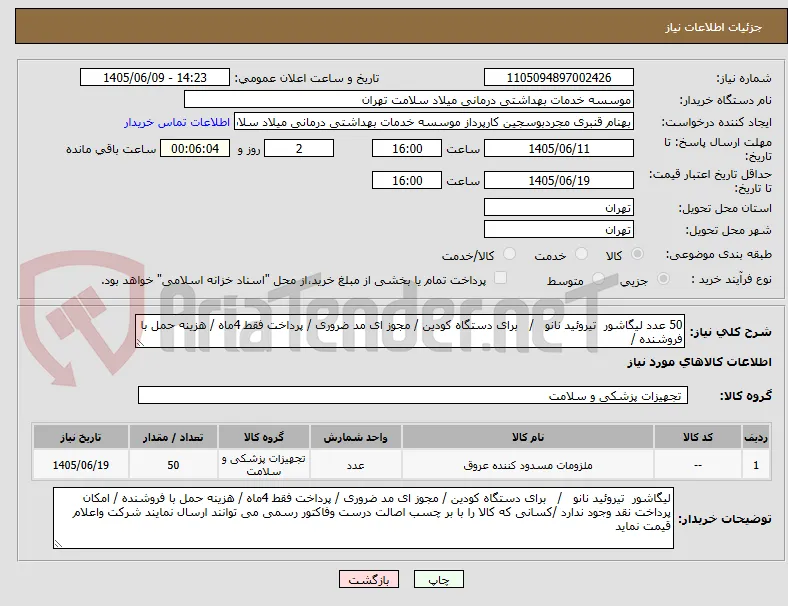Click the price validity time 16:00 field
Viewport: 788px width, 606px height.
(407, 180)
